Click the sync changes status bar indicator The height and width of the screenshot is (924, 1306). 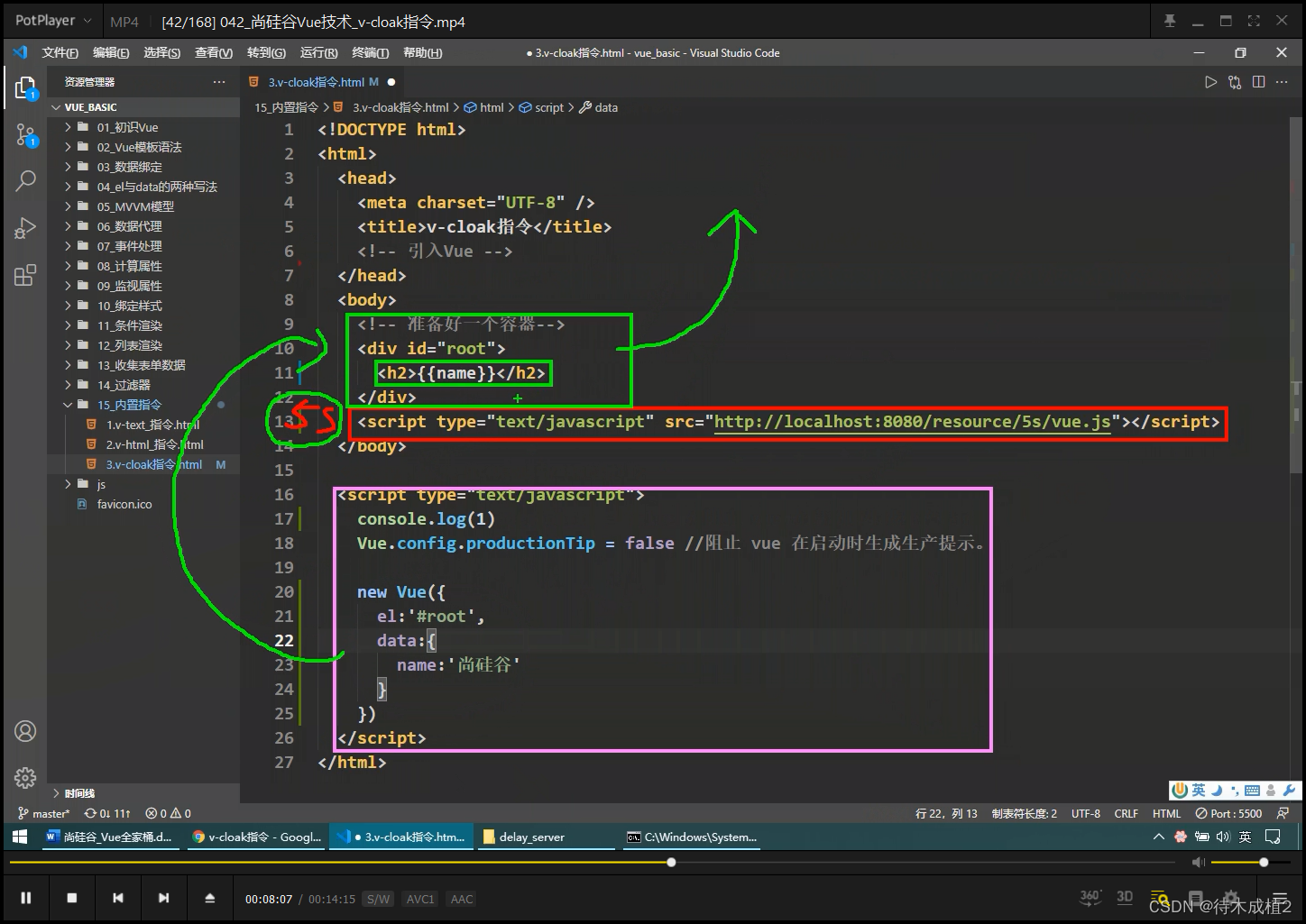click(108, 813)
